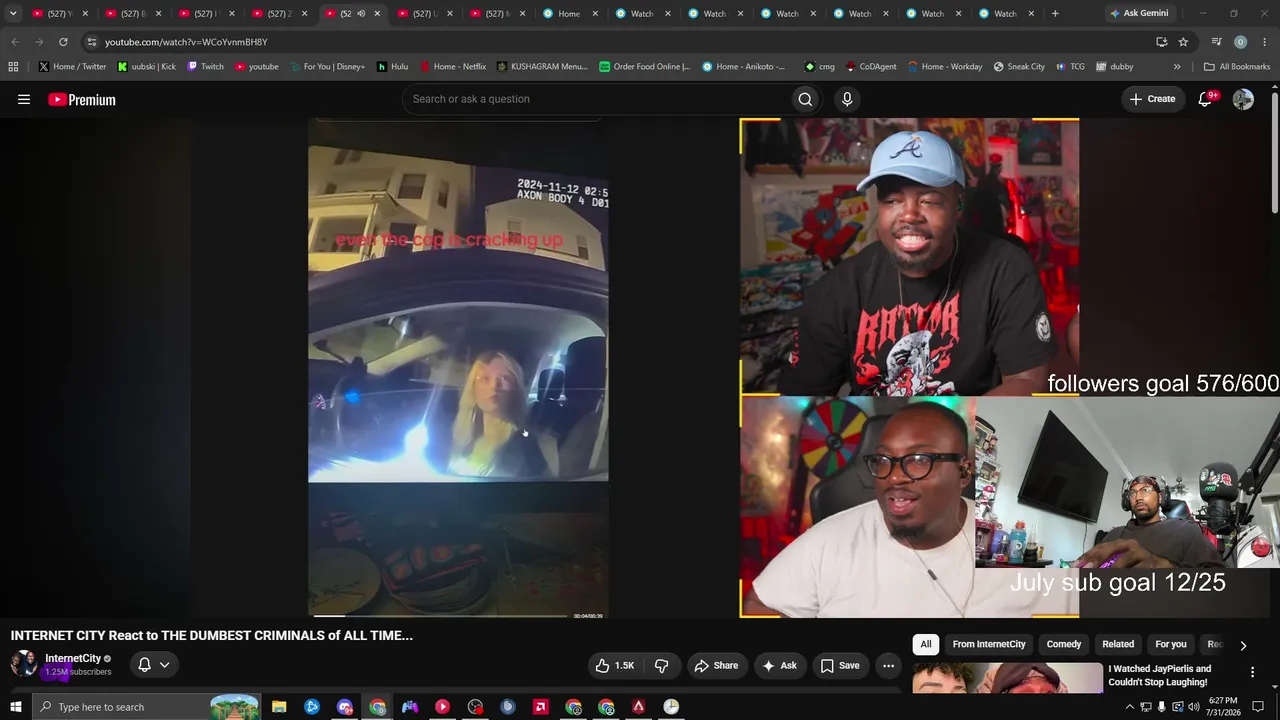
Task: Toggle channel notification bell for InternetCity
Action: (153, 665)
